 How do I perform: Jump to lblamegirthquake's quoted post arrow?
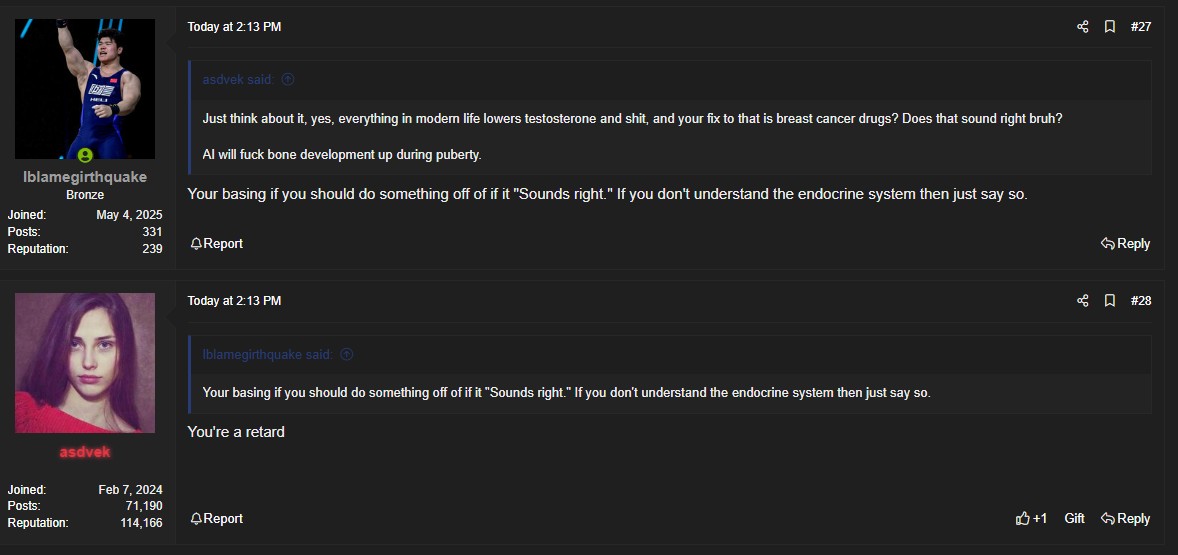(347, 354)
